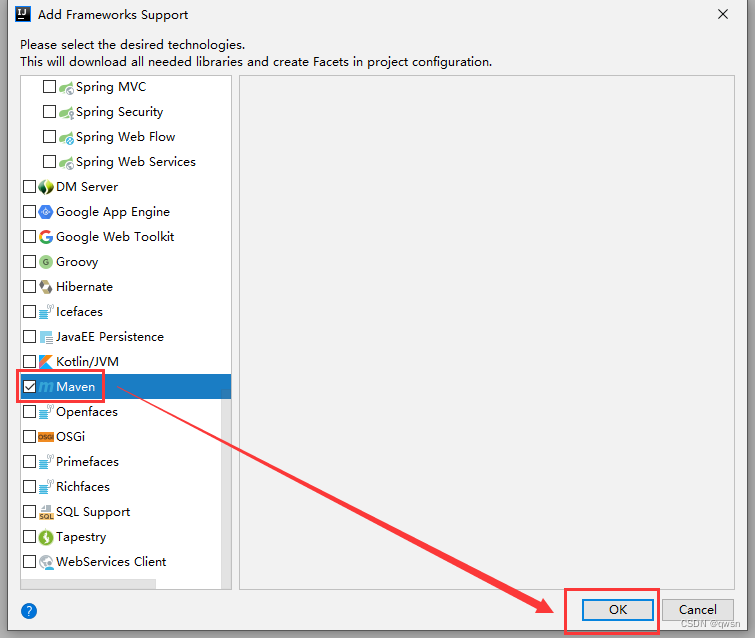This screenshot has height=638, width=755.
Task: Dismiss dialog with Cancel button
Action: tap(698, 610)
